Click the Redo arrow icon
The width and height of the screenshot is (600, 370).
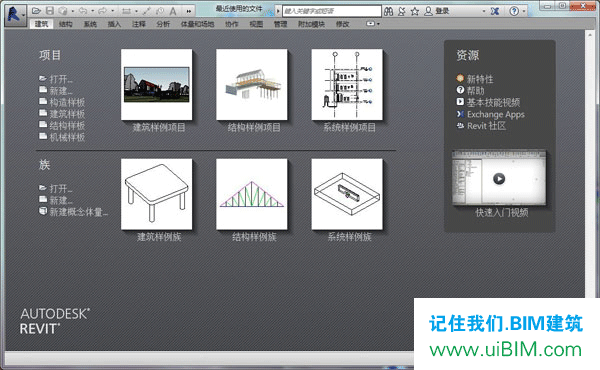tap(102, 11)
